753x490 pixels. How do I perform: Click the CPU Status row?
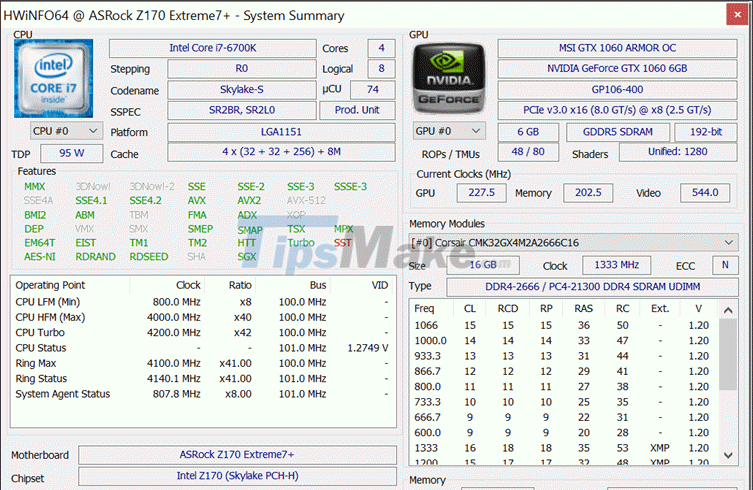[x=203, y=348]
